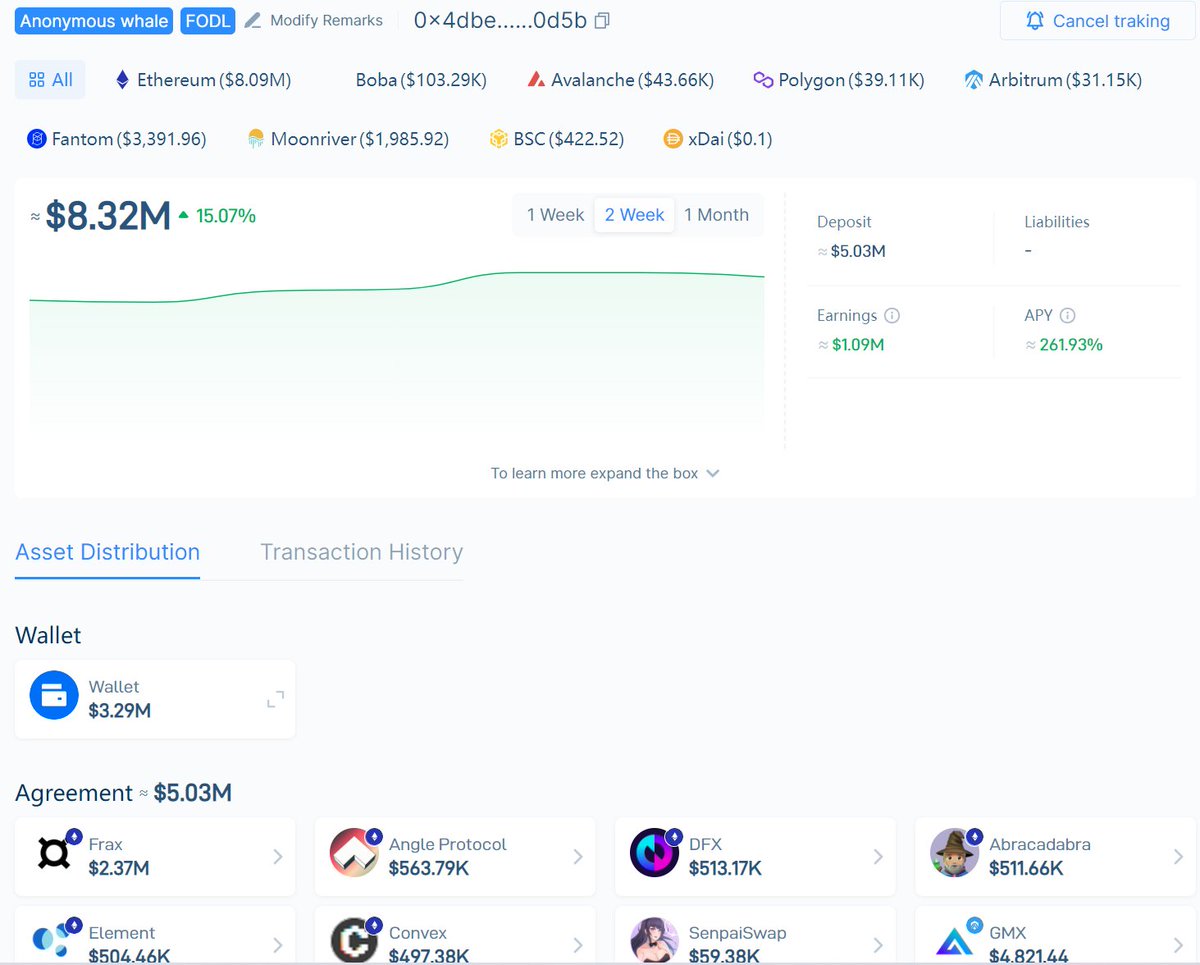Click the FODL tag
Image resolution: width=1200 pixels, height=965 pixels.
click(208, 20)
